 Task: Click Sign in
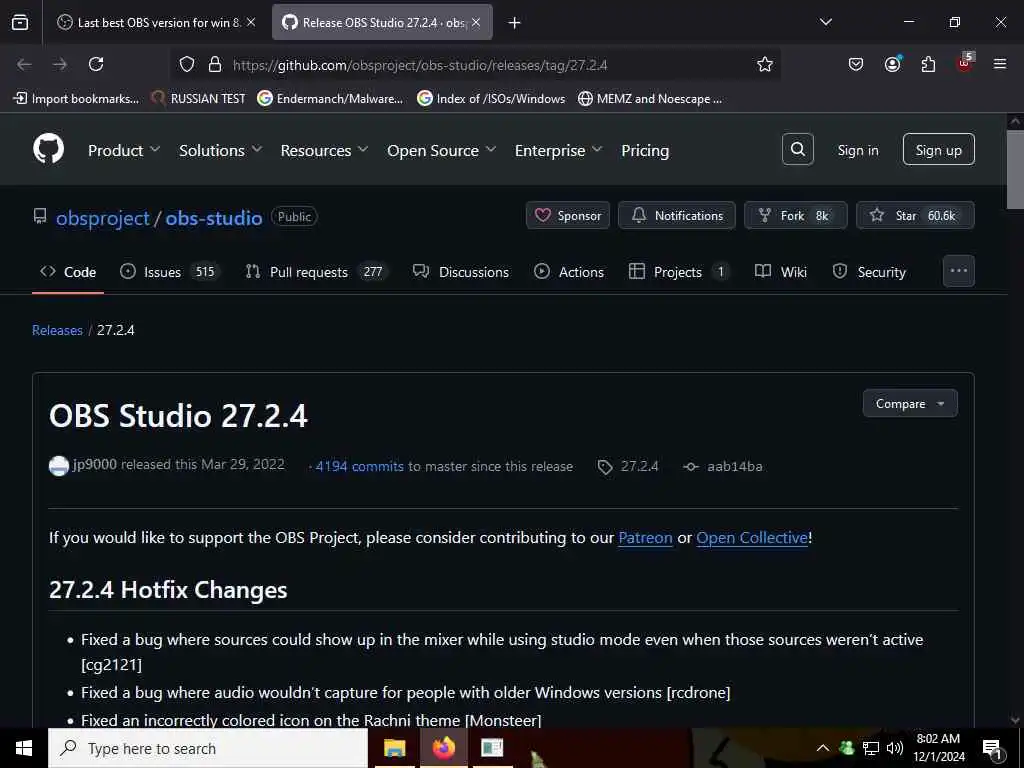coord(857,150)
